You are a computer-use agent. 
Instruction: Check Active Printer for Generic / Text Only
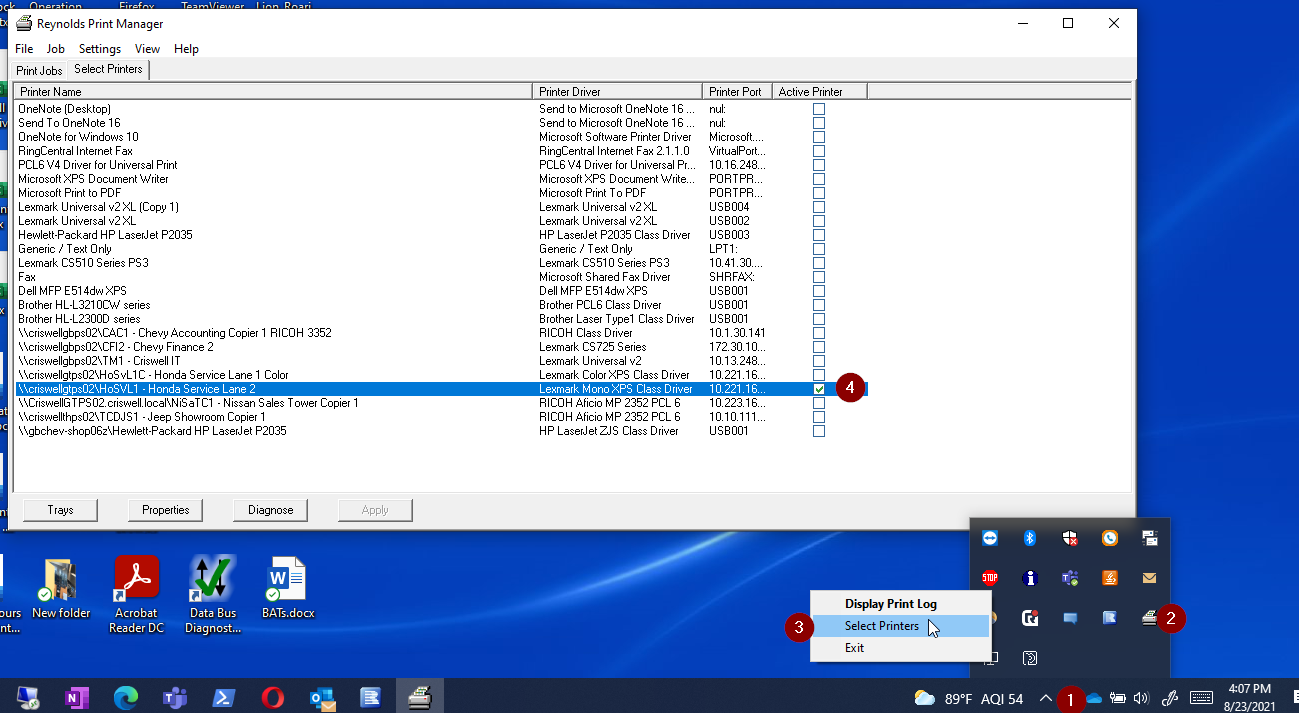(x=819, y=249)
